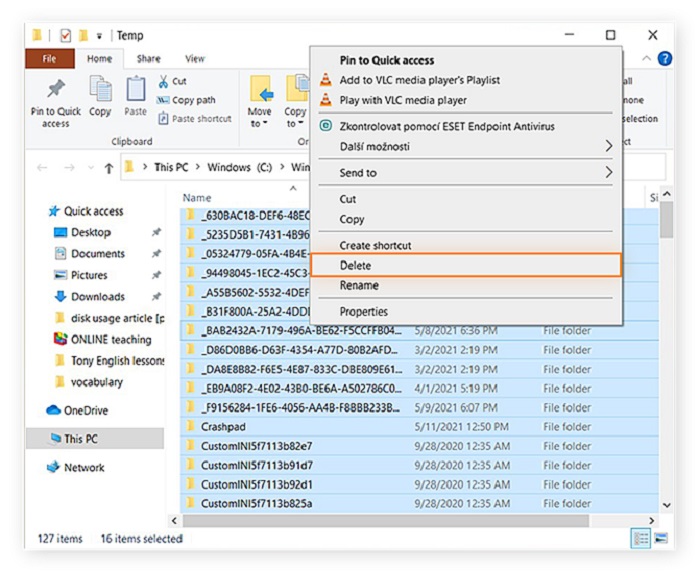This screenshot has width=700, height=573.
Task: Click the New folder icon in title bar
Action: (x=83, y=35)
